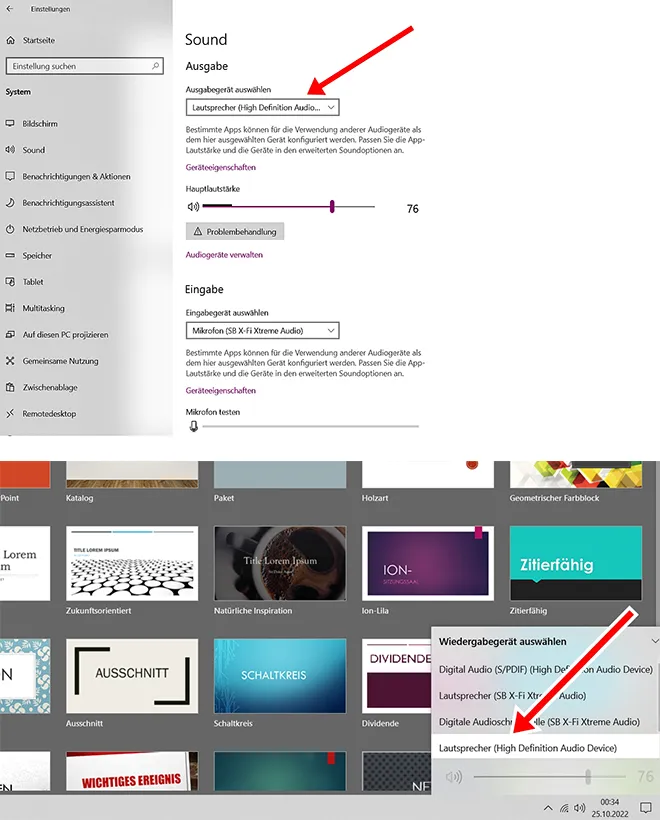Open the Ausgabegerät auswählen dropdown
The width and height of the screenshot is (660, 820).
tap(263, 106)
